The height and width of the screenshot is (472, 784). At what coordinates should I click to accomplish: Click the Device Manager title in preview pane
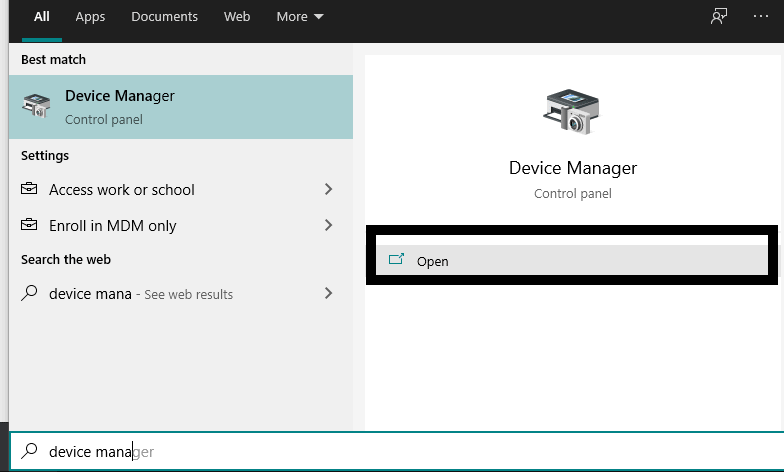[x=572, y=168]
